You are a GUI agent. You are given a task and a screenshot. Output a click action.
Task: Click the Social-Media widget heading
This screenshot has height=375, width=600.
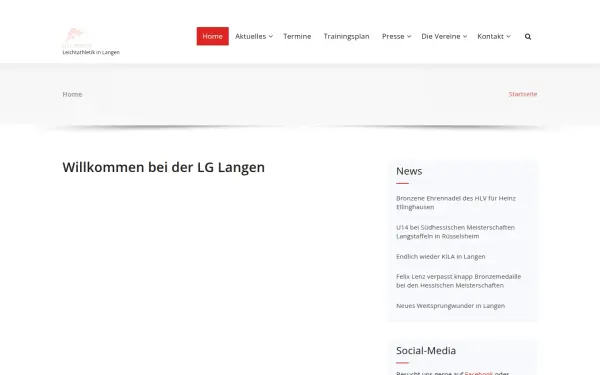[x=426, y=351]
